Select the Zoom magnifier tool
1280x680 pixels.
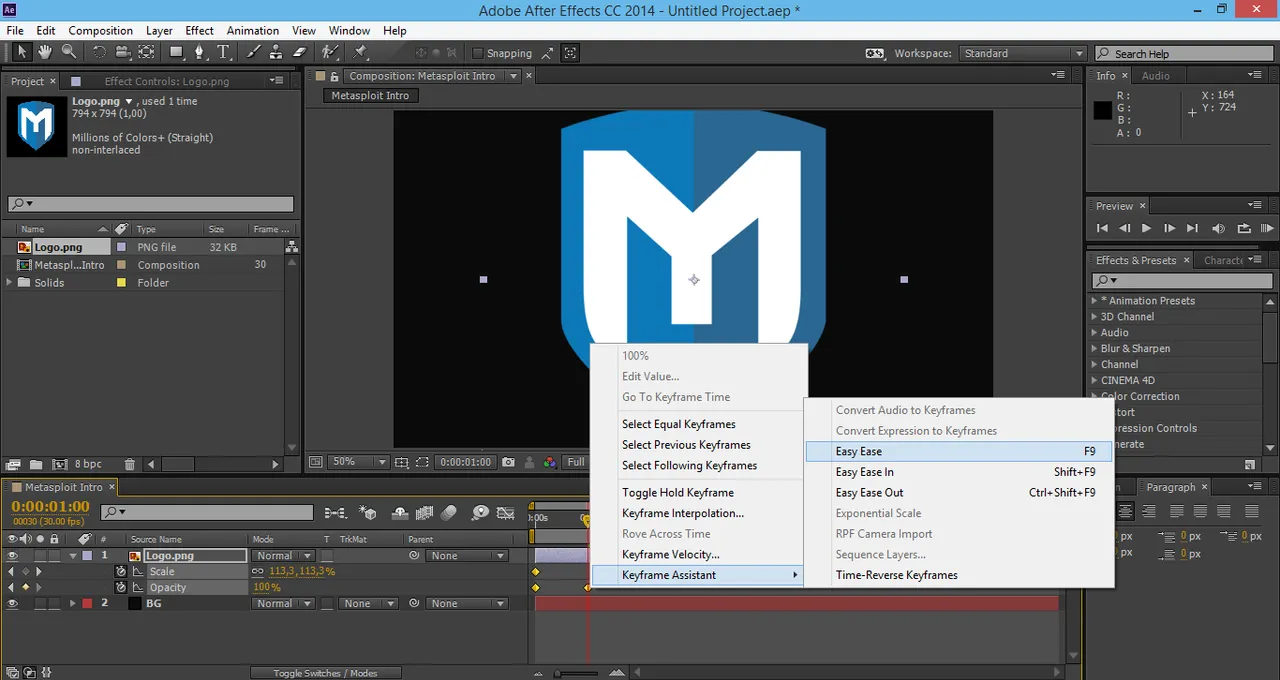tap(69, 53)
